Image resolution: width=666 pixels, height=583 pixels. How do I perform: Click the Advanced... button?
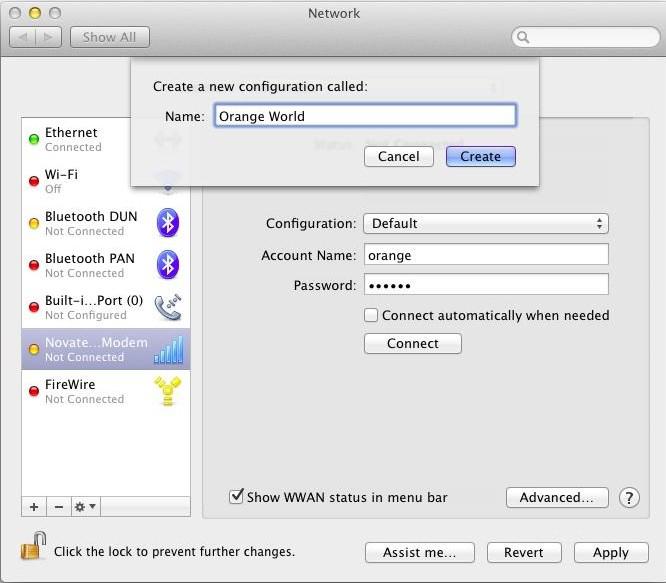557,497
